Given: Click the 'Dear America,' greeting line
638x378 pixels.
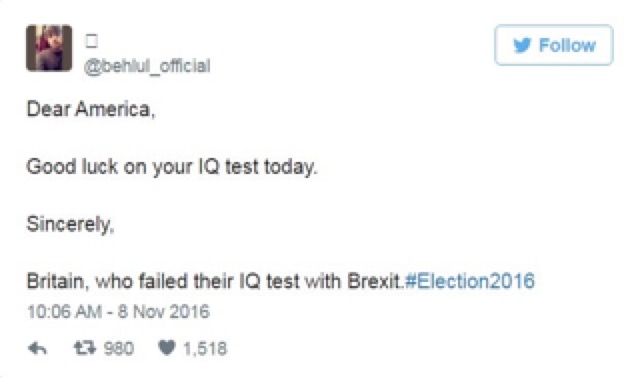Looking at the screenshot, I should click(x=91, y=109).
